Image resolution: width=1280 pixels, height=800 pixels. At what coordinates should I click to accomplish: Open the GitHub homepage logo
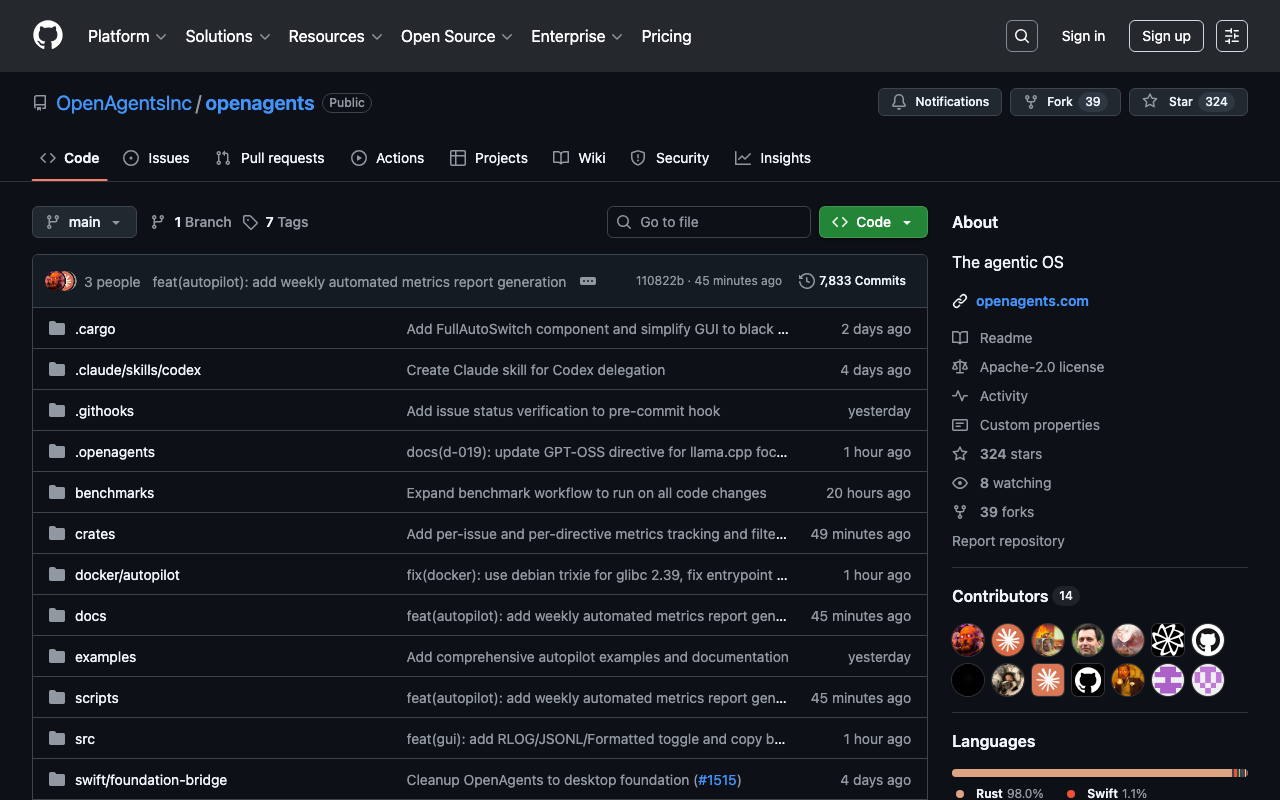[x=48, y=36]
